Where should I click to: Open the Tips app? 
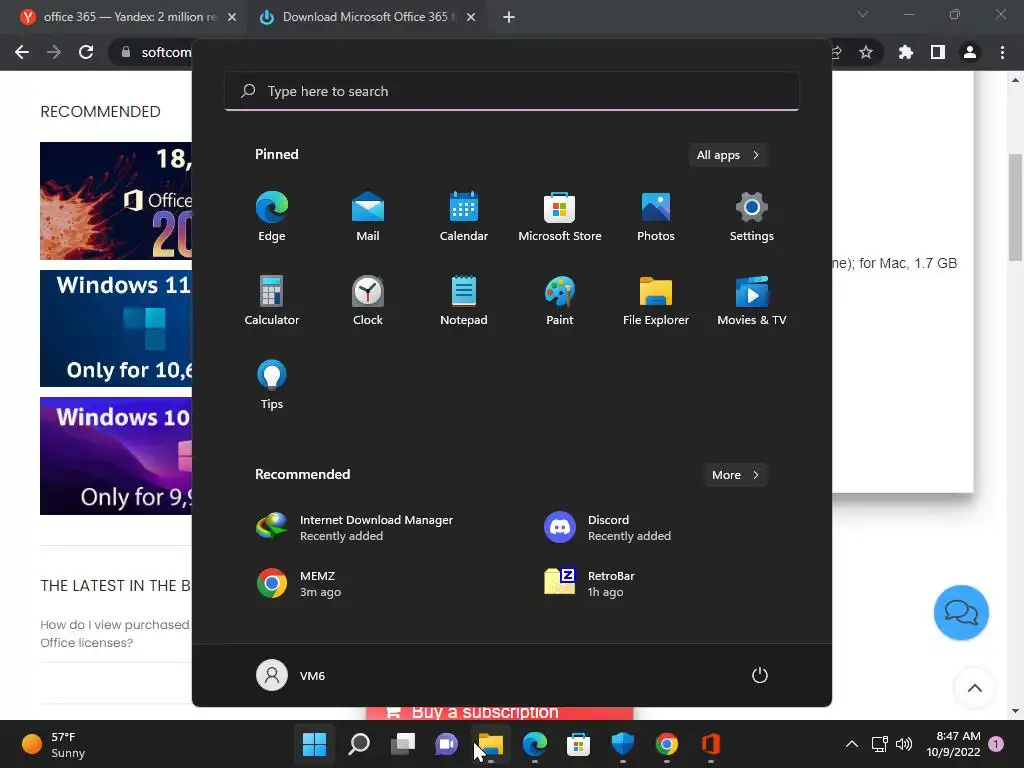tap(272, 385)
